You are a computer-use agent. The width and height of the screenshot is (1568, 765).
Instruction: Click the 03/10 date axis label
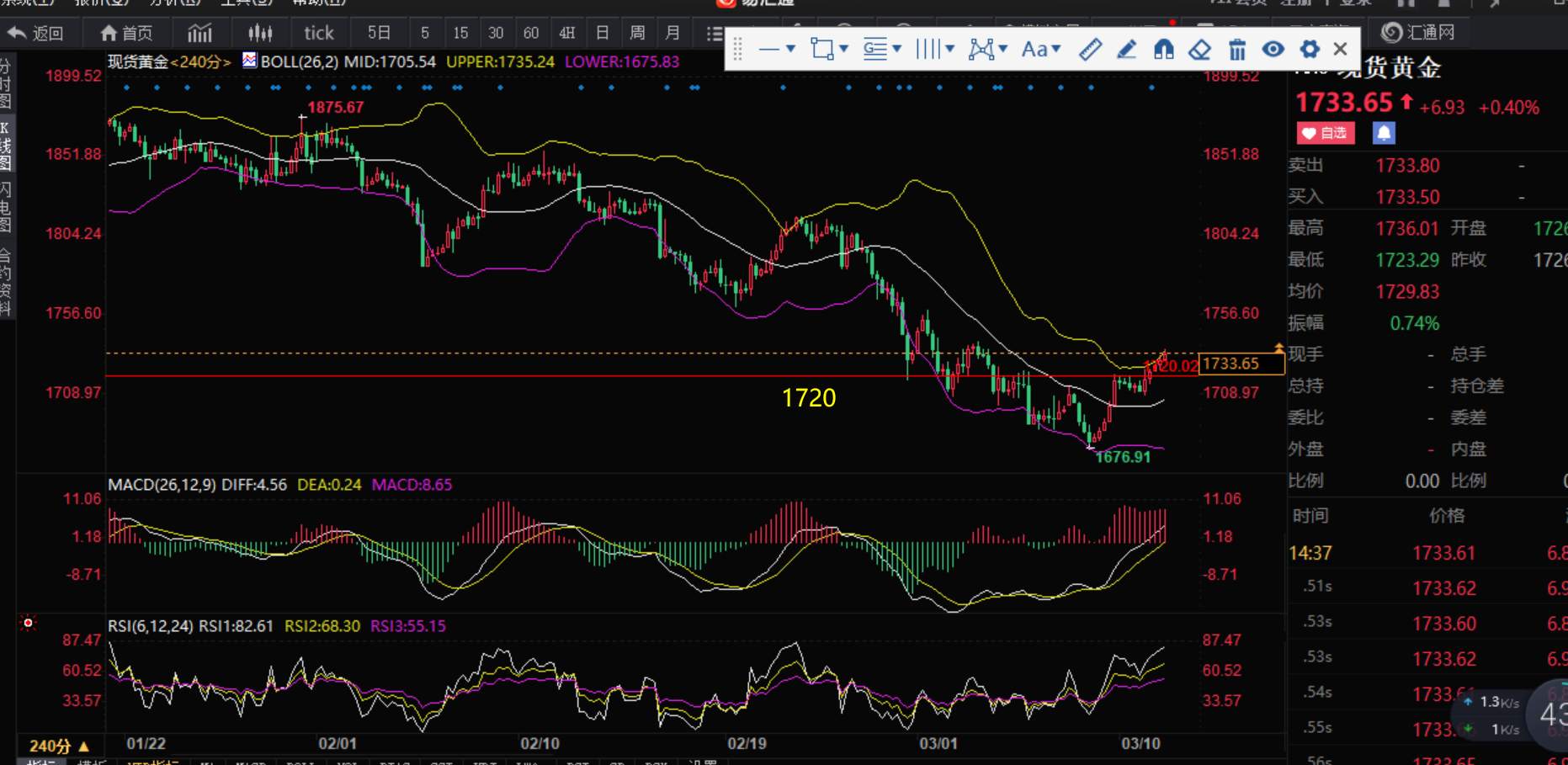coord(1140,743)
